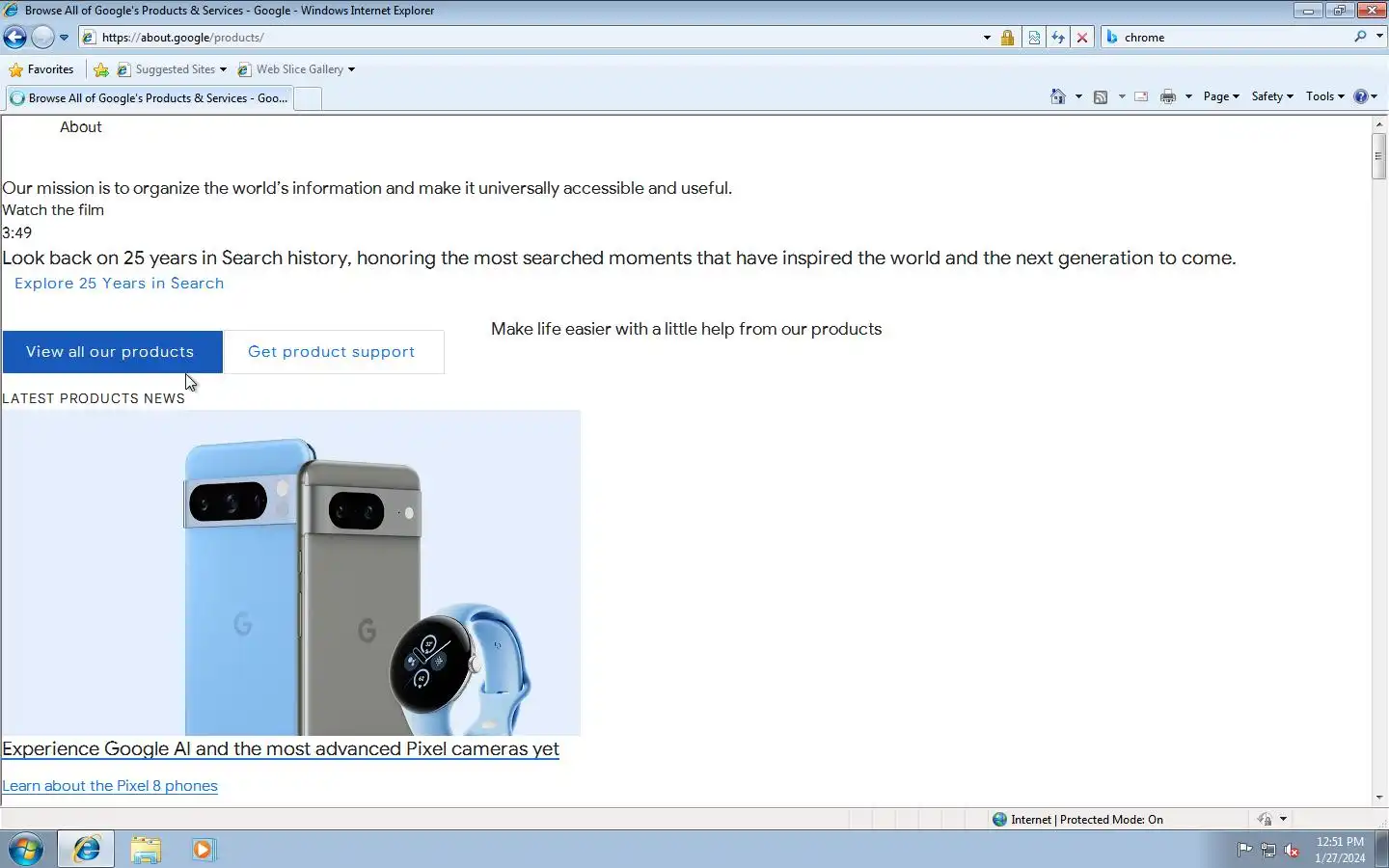Click Internet Explorer taskbar icon
Viewport: 1389px width, 868px height.
point(87,850)
